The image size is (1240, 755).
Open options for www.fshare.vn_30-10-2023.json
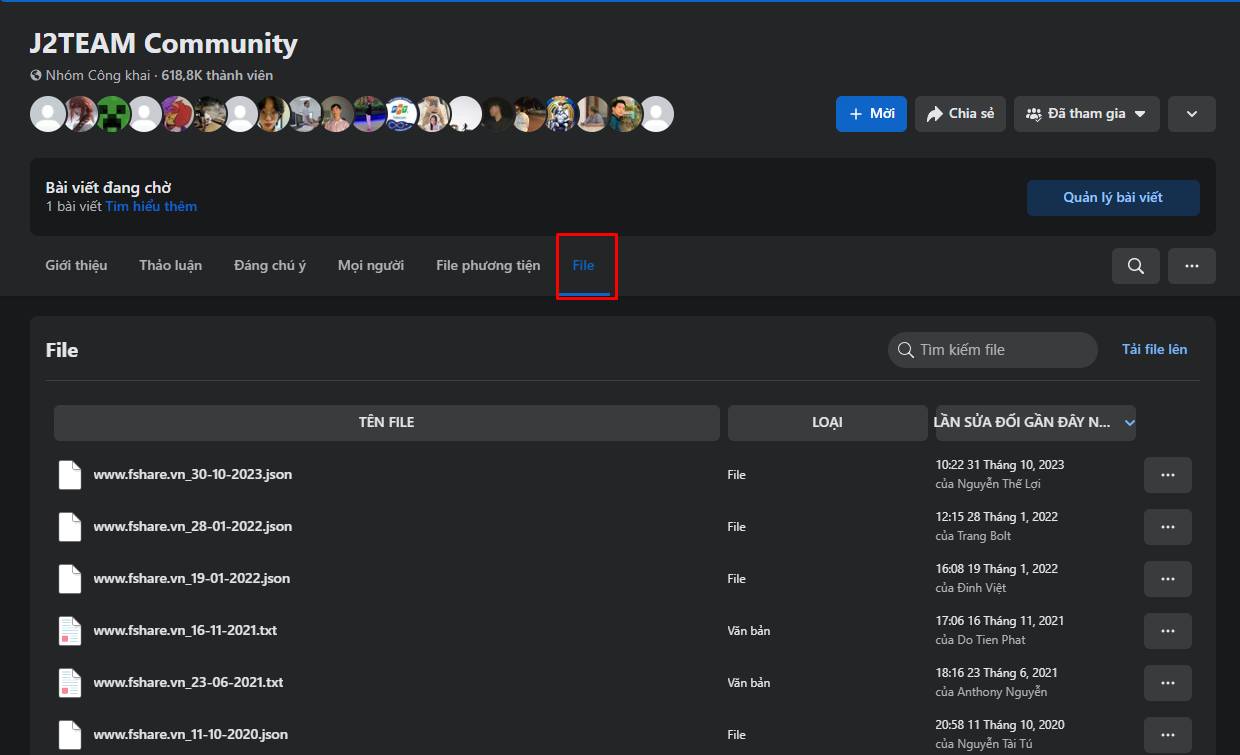[1168, 475]
